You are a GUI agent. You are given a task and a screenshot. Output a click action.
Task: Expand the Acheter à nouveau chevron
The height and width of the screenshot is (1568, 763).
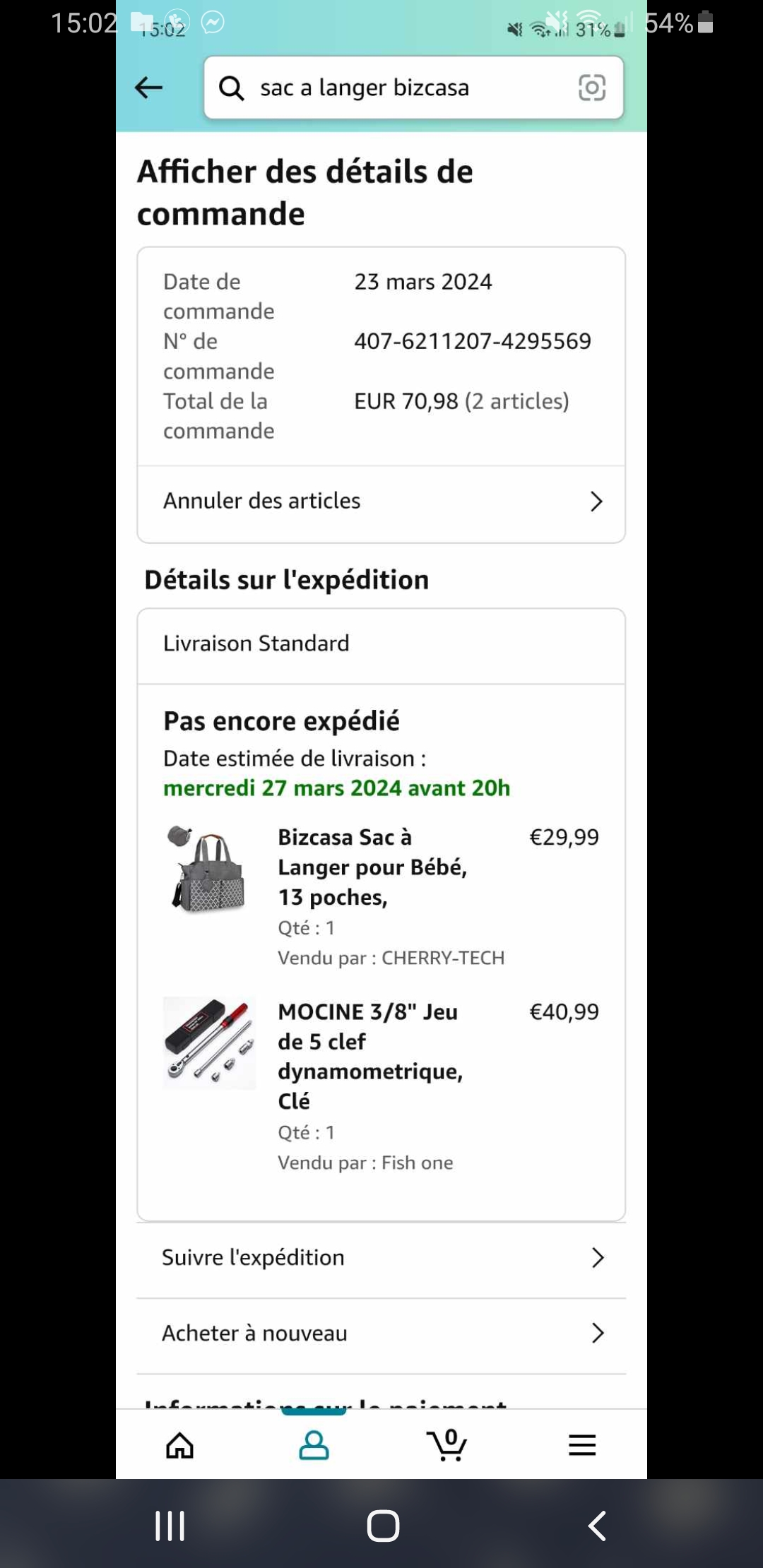(x=598, y=1333)
